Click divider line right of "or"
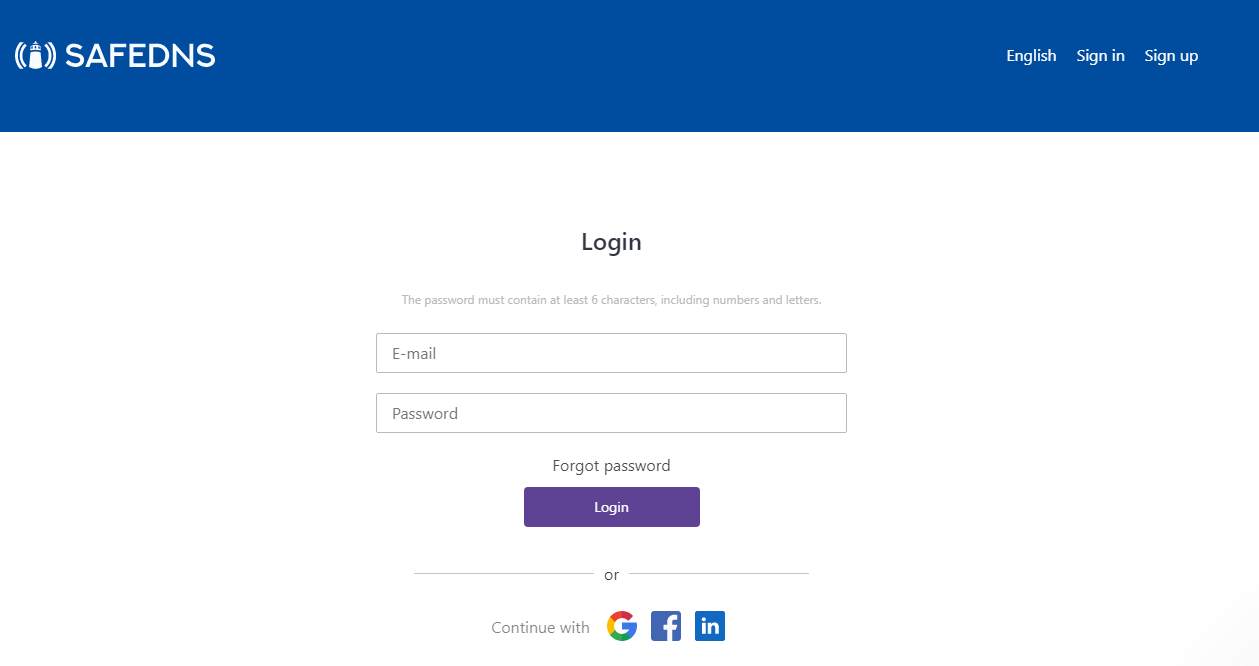 point(718,574)
